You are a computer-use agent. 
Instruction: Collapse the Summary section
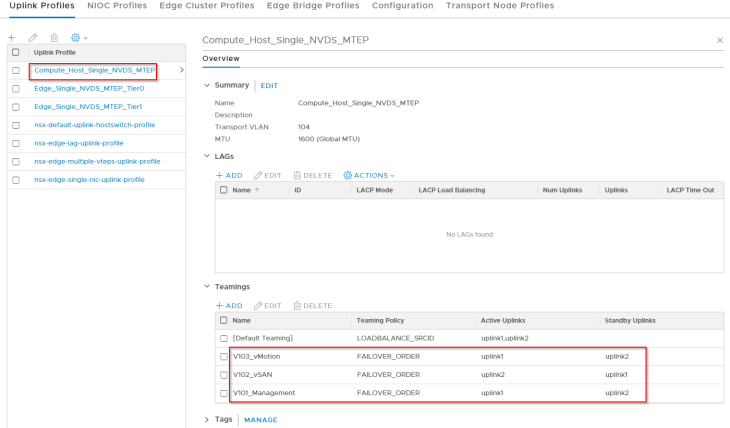pyautogui.click(x=207, y=85)
